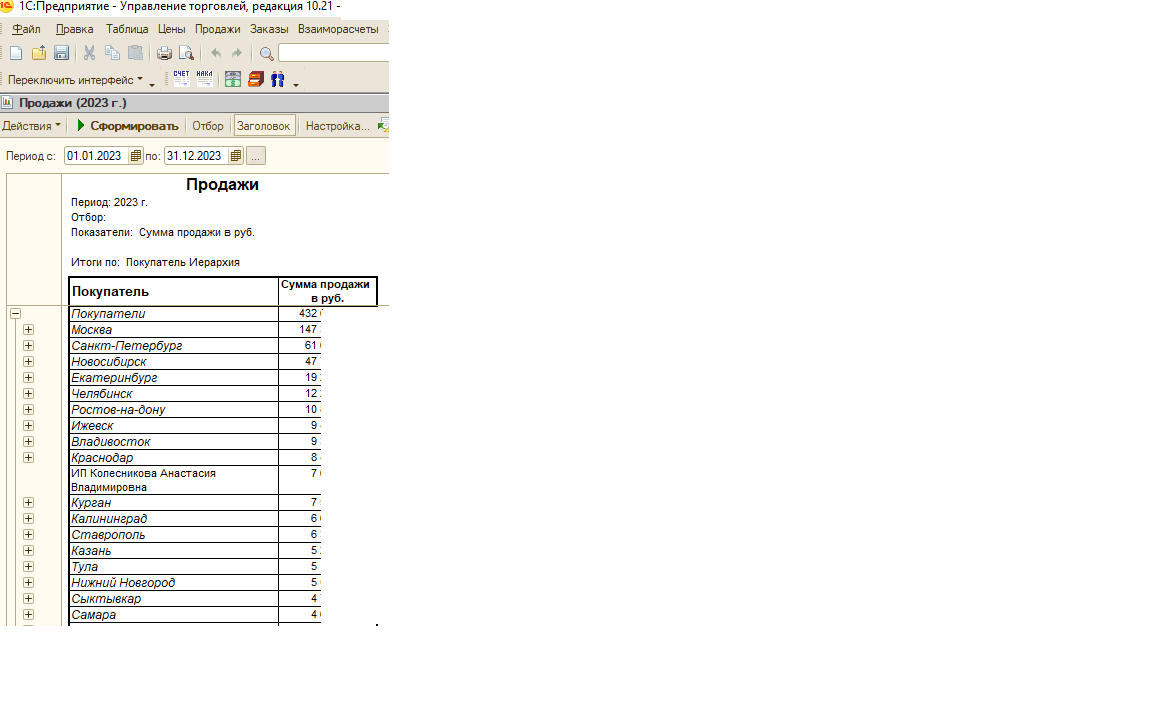1152x720 pixels.
Task: Click the New document icon
Action: coord(16,53)
